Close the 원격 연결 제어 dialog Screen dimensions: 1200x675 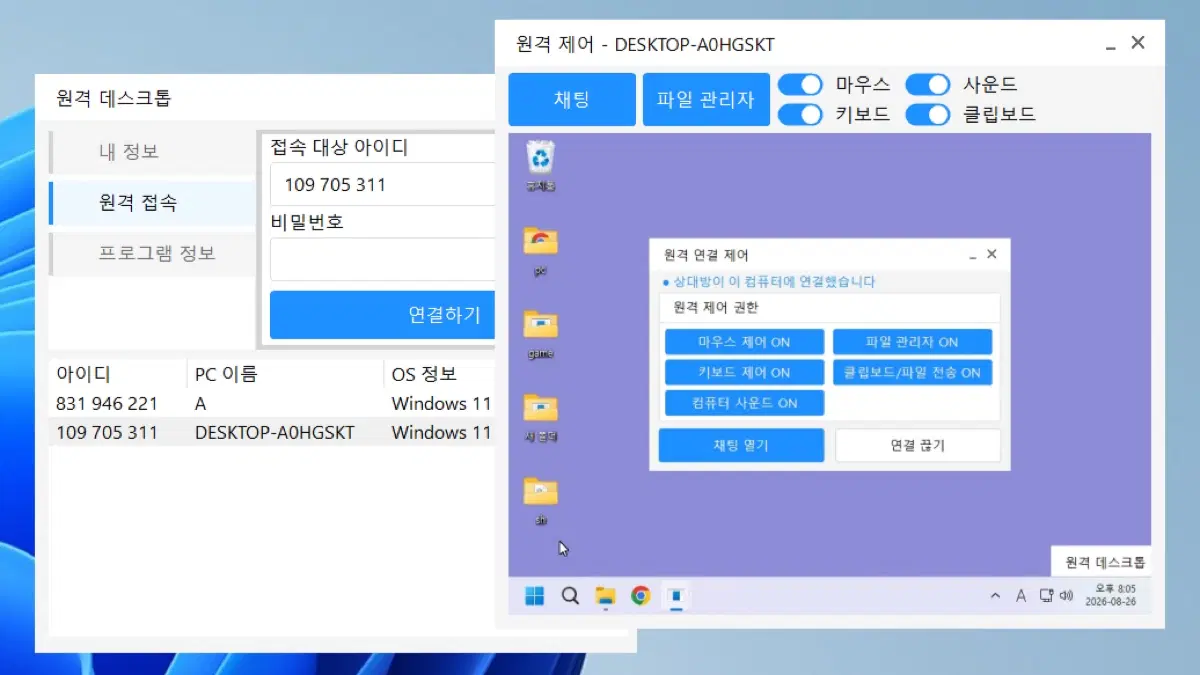[991, 255]
